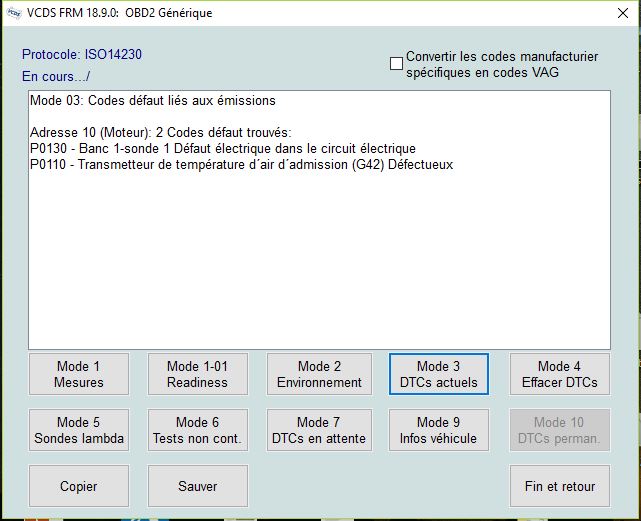Screen dimensions: 641x521
Task: Click the Protocole: ISO14230 label
Action: pos(82,54)
